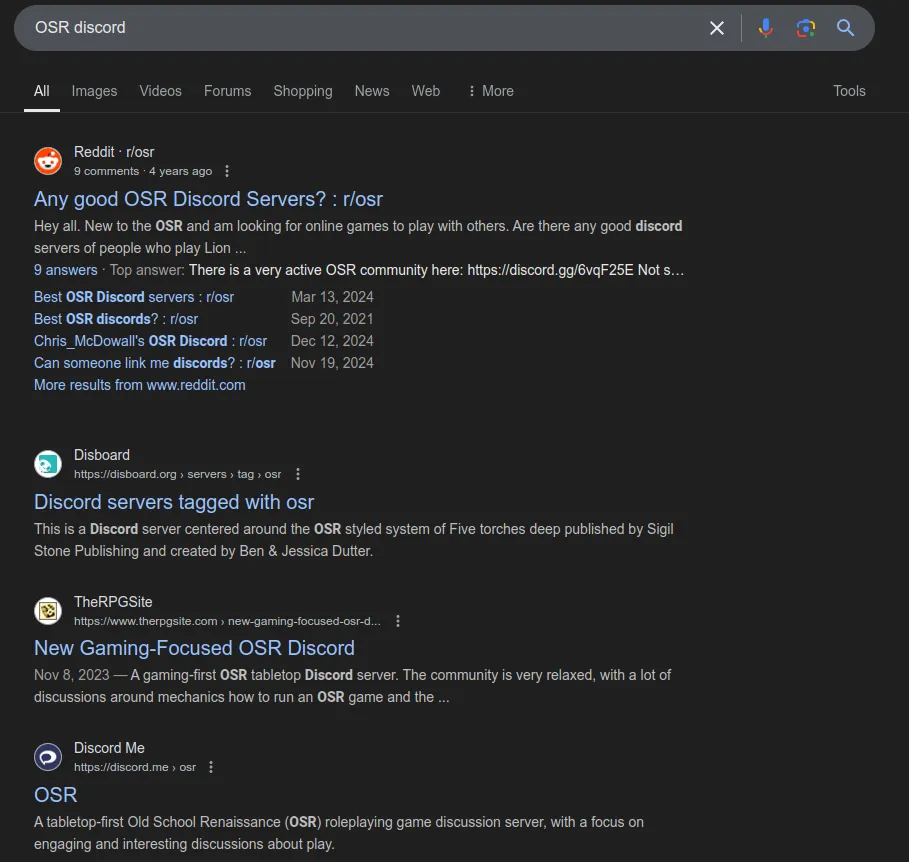Viewport: 909px width, 862px height.
Task: Open the '9 answers' link
Action: point(66,270)
